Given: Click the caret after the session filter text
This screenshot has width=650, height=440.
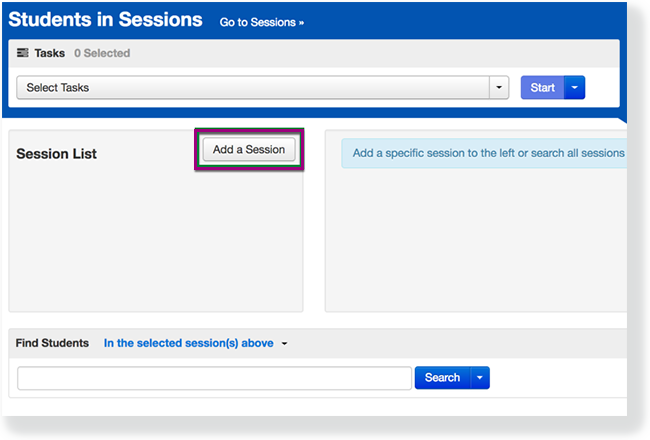Looking at the screenshot, I should pyautogui.click(x=284, y=344).
